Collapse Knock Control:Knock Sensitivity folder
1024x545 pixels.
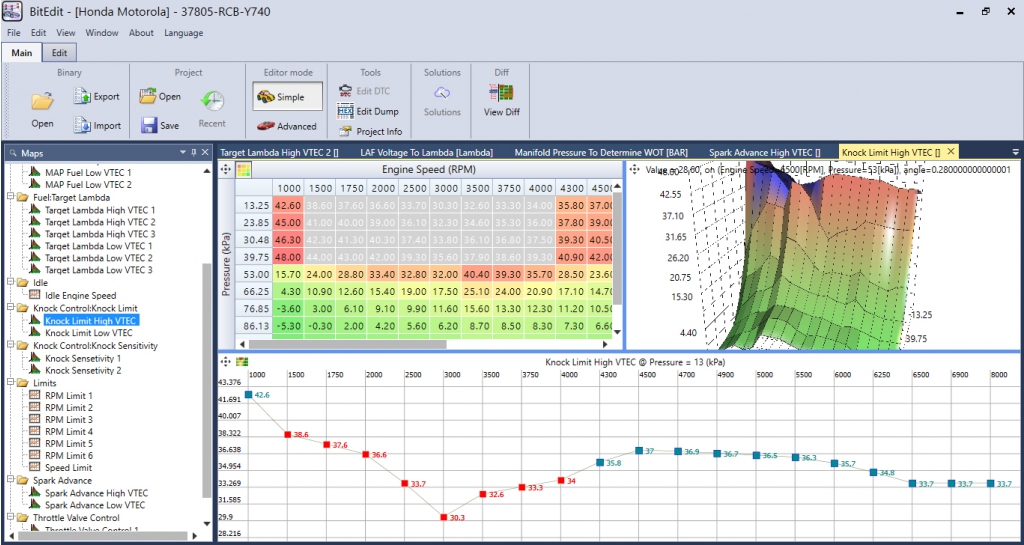10,345
